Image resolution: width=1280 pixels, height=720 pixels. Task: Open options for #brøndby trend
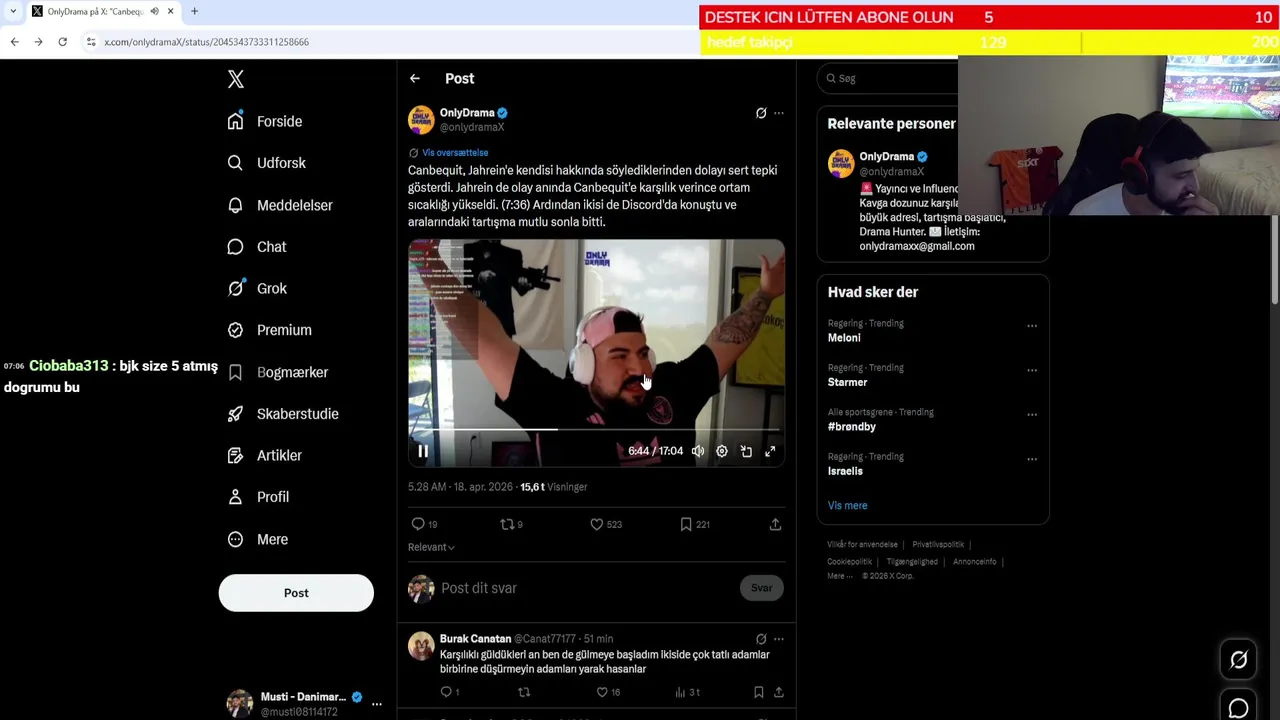(x=1032, y=415)
